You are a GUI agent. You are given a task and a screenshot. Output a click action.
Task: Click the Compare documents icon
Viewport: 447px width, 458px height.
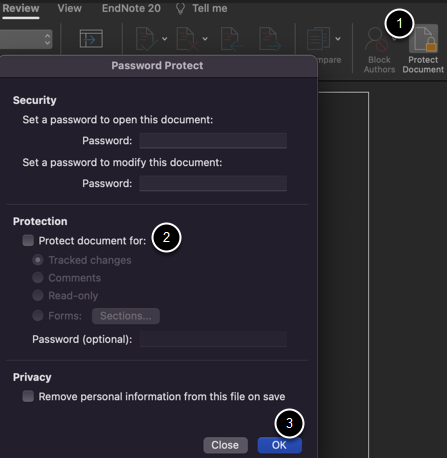(x=318, y=39)
